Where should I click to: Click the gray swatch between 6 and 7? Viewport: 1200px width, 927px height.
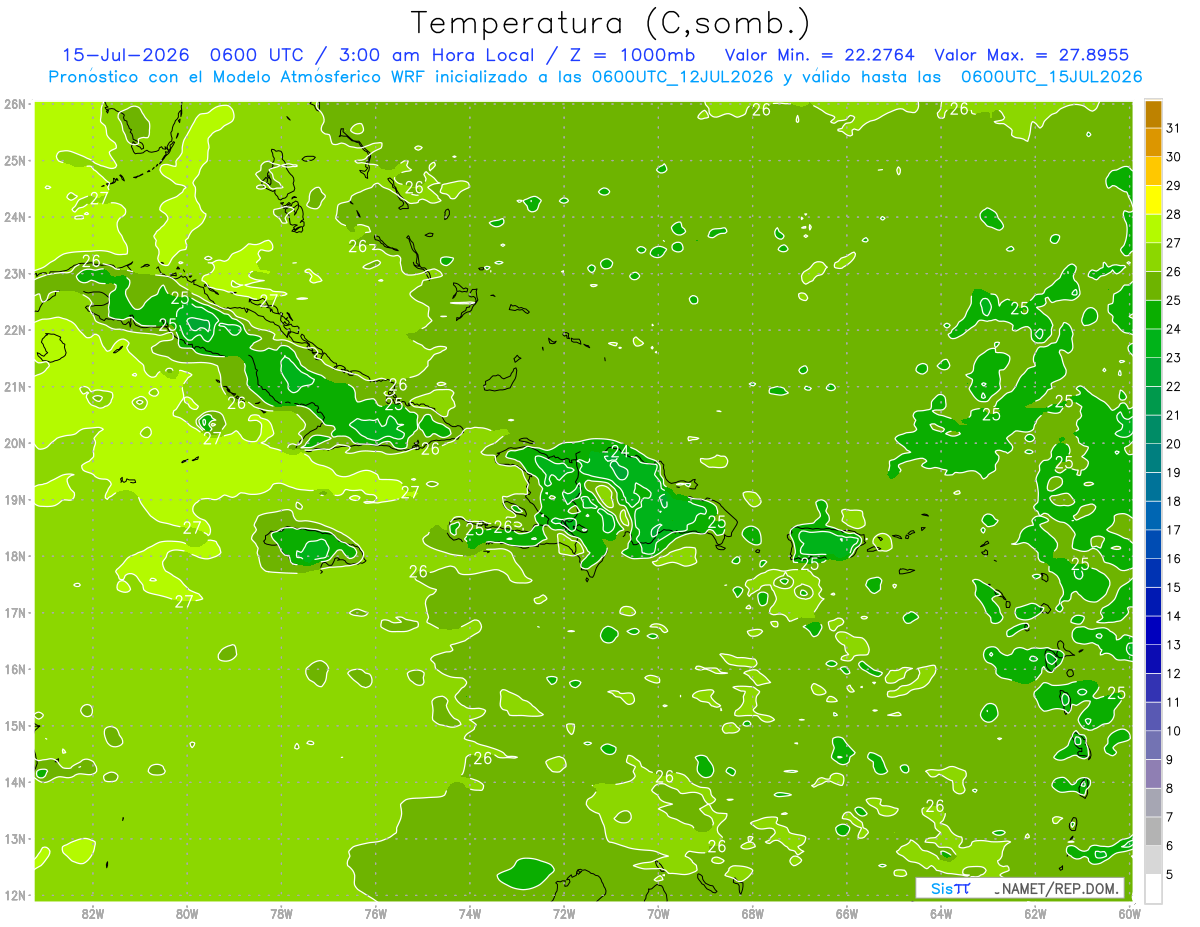tap(1153, 832)
